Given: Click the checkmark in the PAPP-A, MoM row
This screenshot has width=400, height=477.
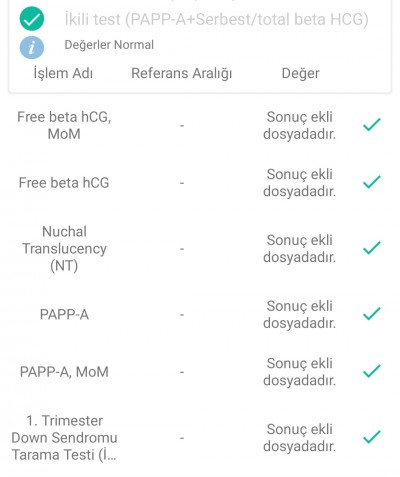Looking at the screenshot, I should click(372, 371).
